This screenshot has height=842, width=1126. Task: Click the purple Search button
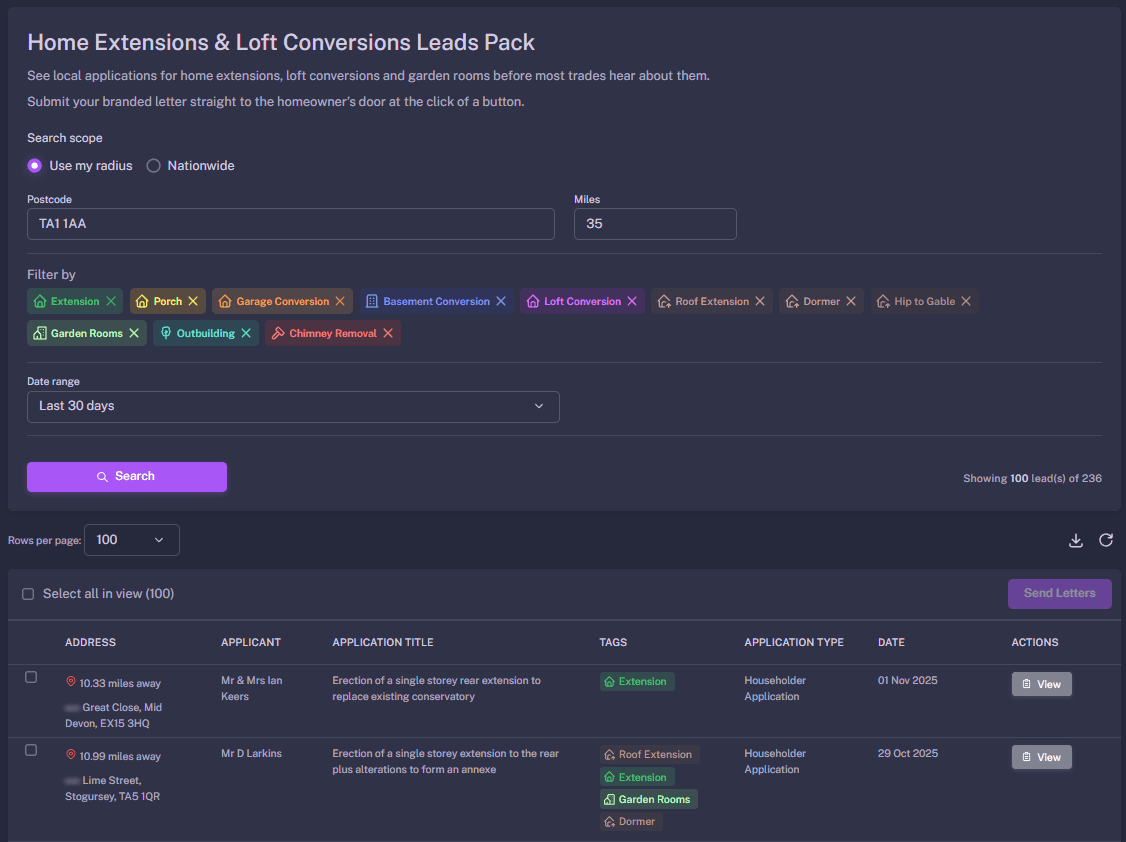coord(126,477)
